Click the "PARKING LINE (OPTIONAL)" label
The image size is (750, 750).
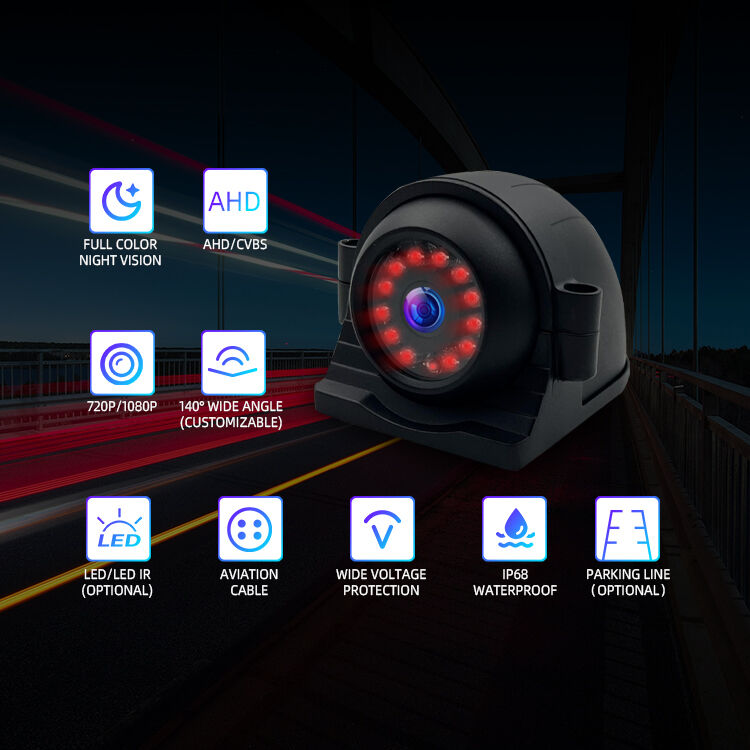point(628,582)
